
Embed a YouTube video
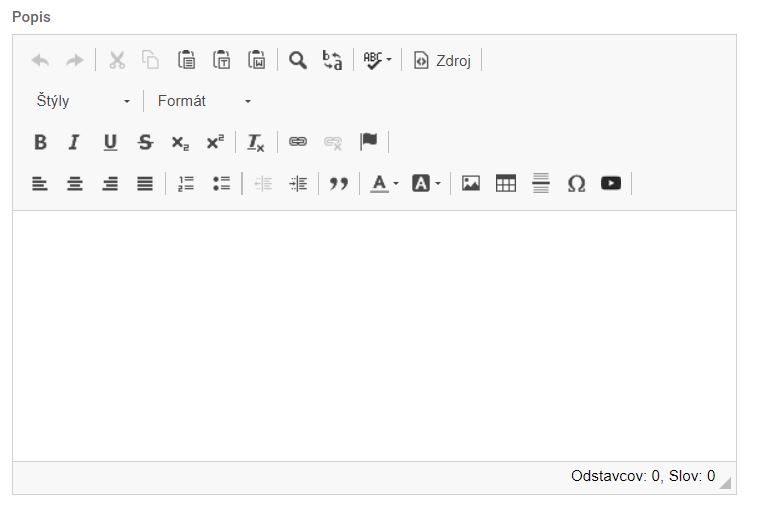click(x=611, y=183)
